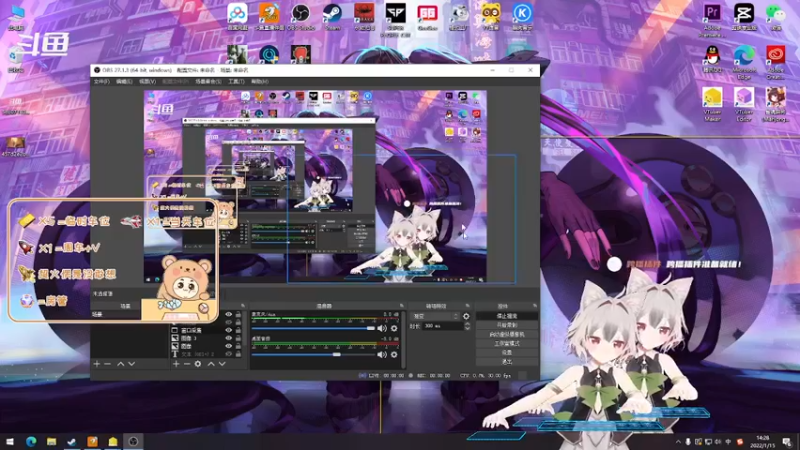Image resolution: width=800 pixels, height=450 pixels.
Task: Open the 视图(V) menu in OBS
Action: 147,82
